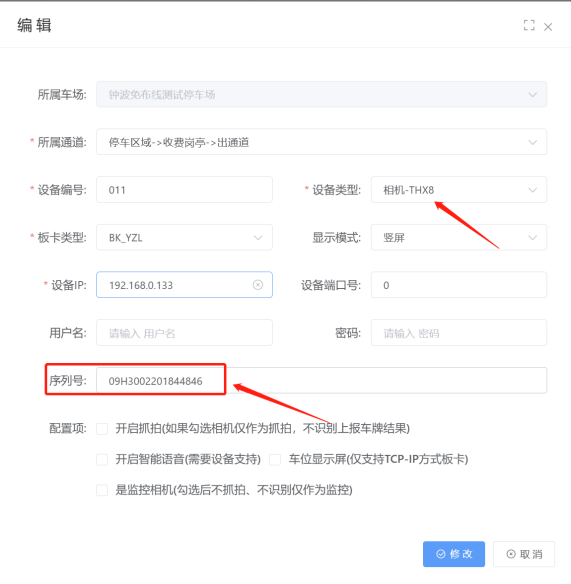Clear the 设备IP field with the x icon
The width and height of the screenshot is (571, 584).
258,285
